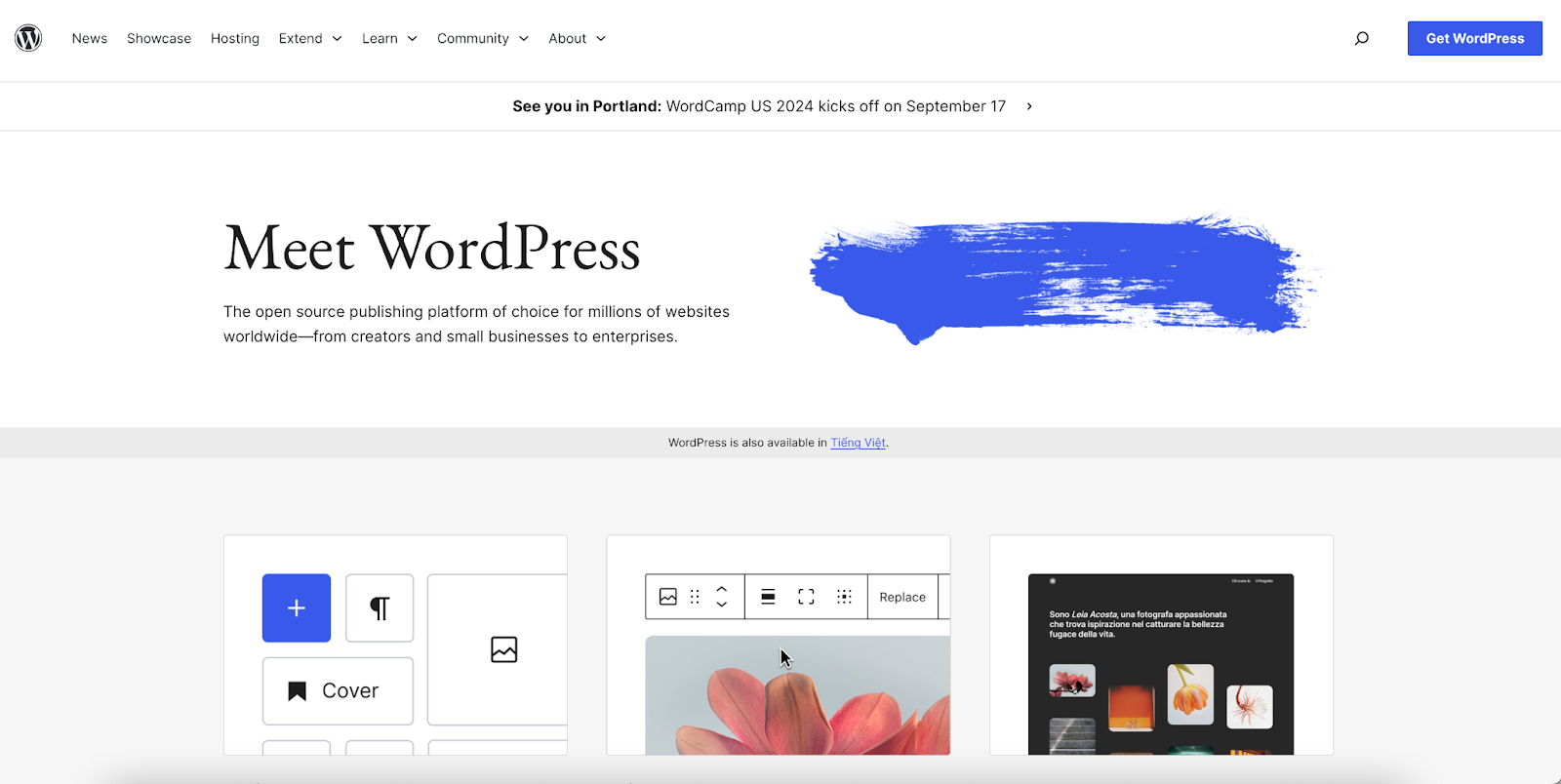Open the Hosting page
Image resolution: width=1561 pixels, height=784 pixels.
coord(235,39)
